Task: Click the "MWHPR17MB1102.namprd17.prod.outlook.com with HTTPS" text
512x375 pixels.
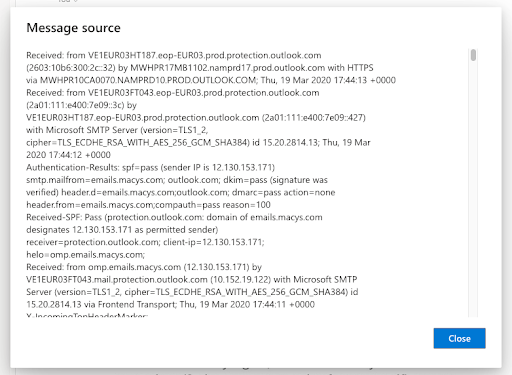Action: (x=252, y=68)
